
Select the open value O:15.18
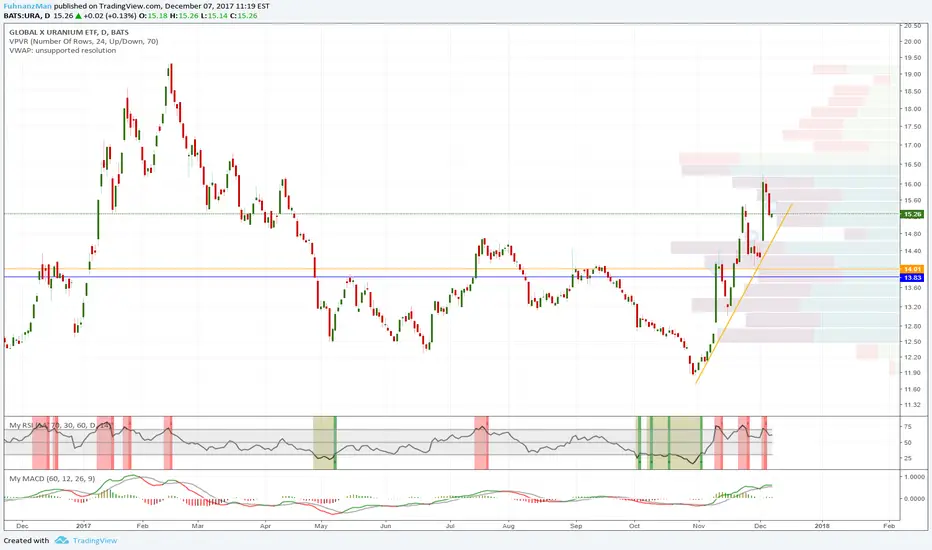153,15
